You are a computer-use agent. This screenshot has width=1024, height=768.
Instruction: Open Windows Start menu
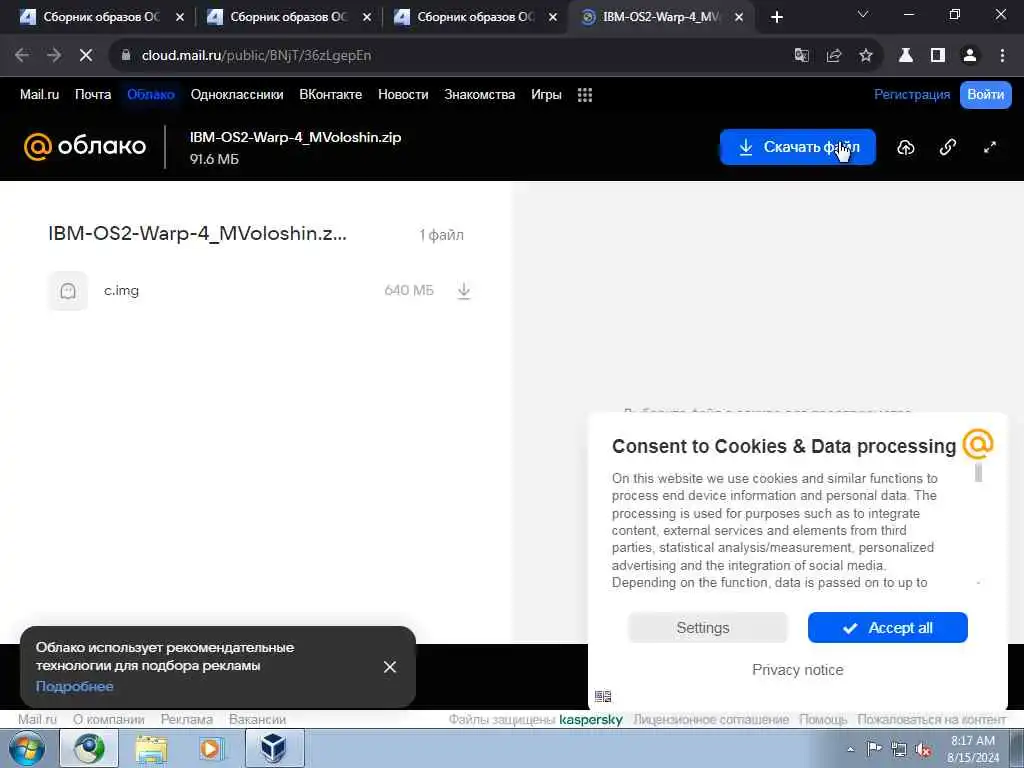click(x=27, y=748)
